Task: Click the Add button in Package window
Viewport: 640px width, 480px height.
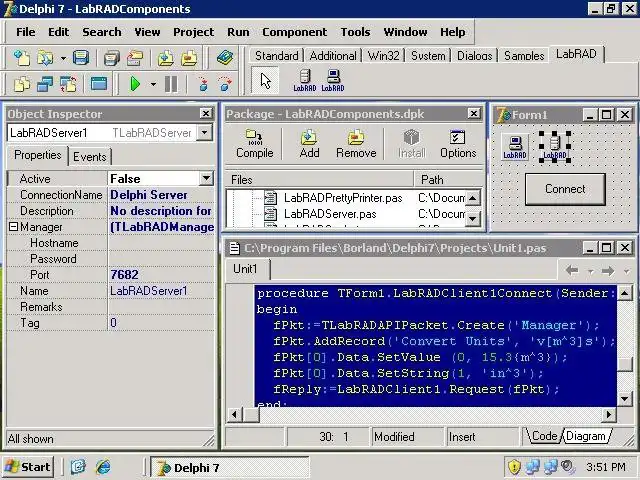Action: 309,144
